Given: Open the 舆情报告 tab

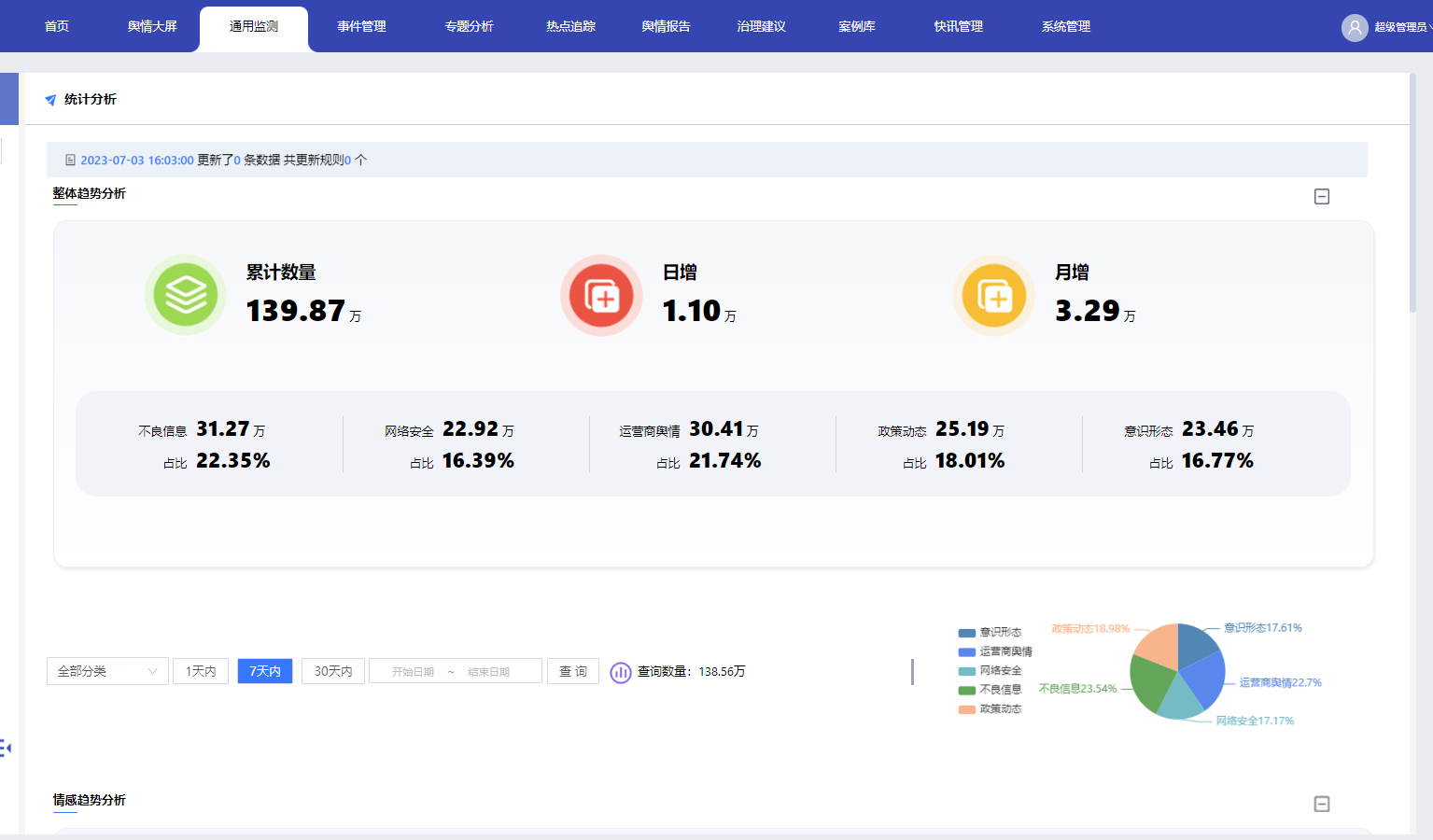Looking at the screenshot, I should pos(666,26).
